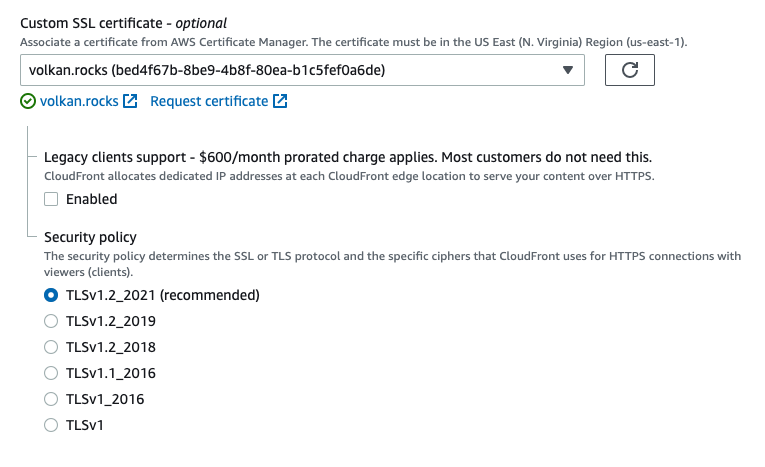Click the external-link icon after volkan.rocks
Screen dimensions: 765x467
[130, 101]
